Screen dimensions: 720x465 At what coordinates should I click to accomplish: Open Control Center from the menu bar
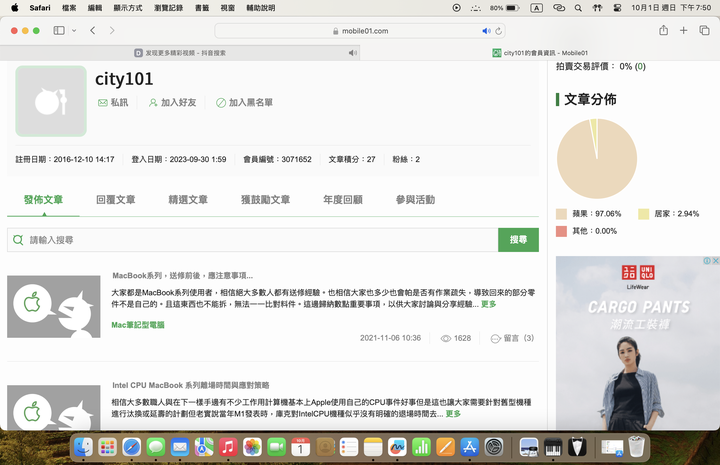[617, 8]
